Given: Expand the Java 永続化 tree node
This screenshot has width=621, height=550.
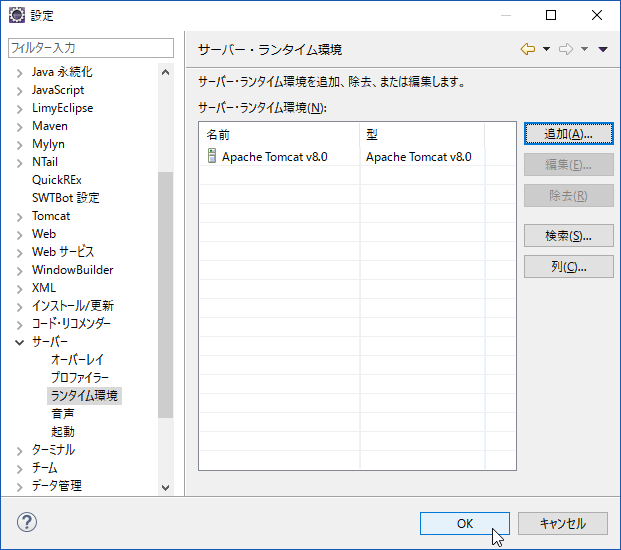Looking at the screenshot, I should coord(19,73).
